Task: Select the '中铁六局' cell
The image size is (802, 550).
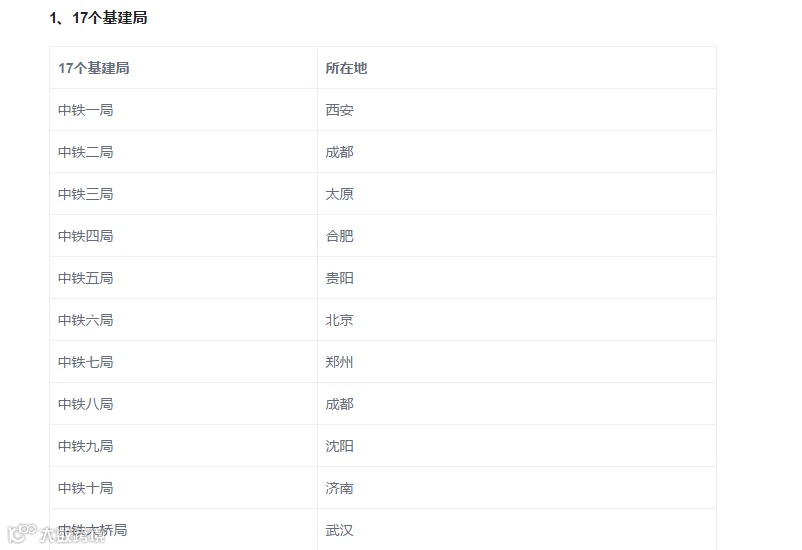Action: pyautogui.click(x=183, y=320)
